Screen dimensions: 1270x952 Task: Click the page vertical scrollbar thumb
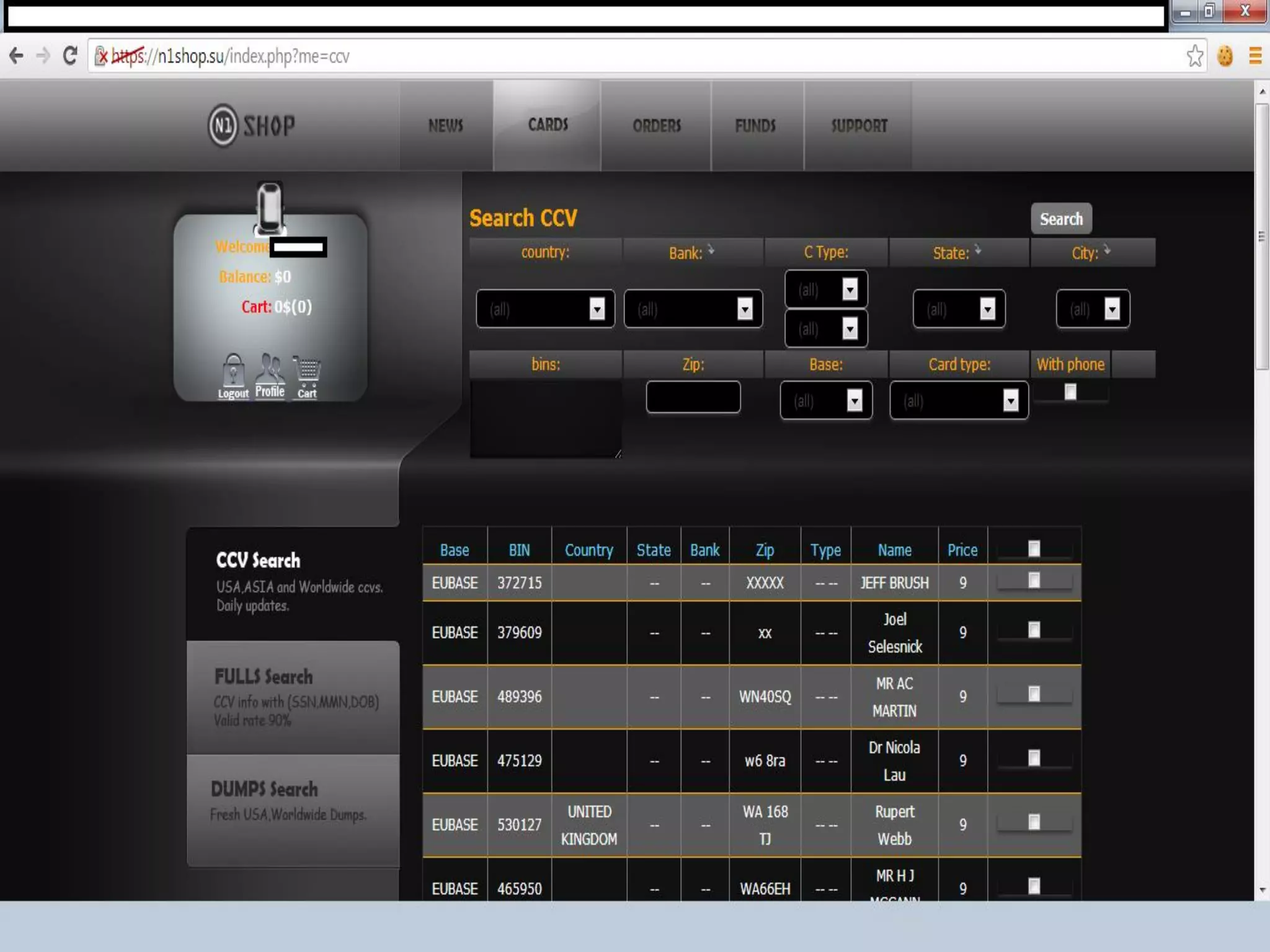tap(1261, 236)
